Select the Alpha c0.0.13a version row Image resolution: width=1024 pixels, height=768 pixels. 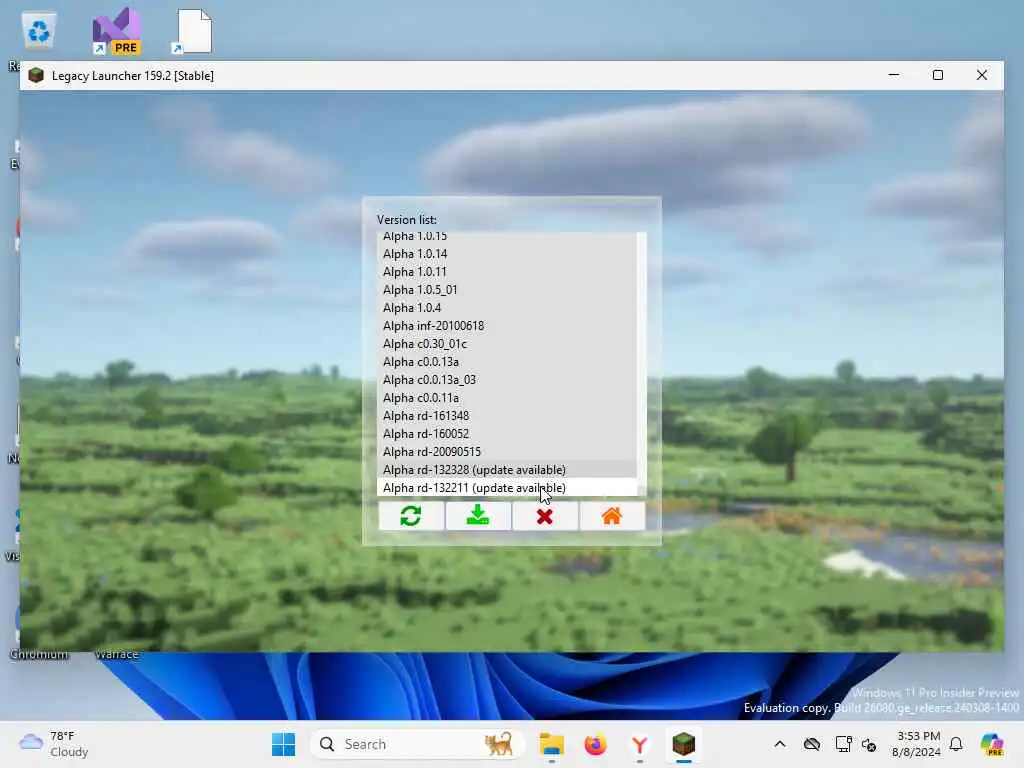point(507,362)
